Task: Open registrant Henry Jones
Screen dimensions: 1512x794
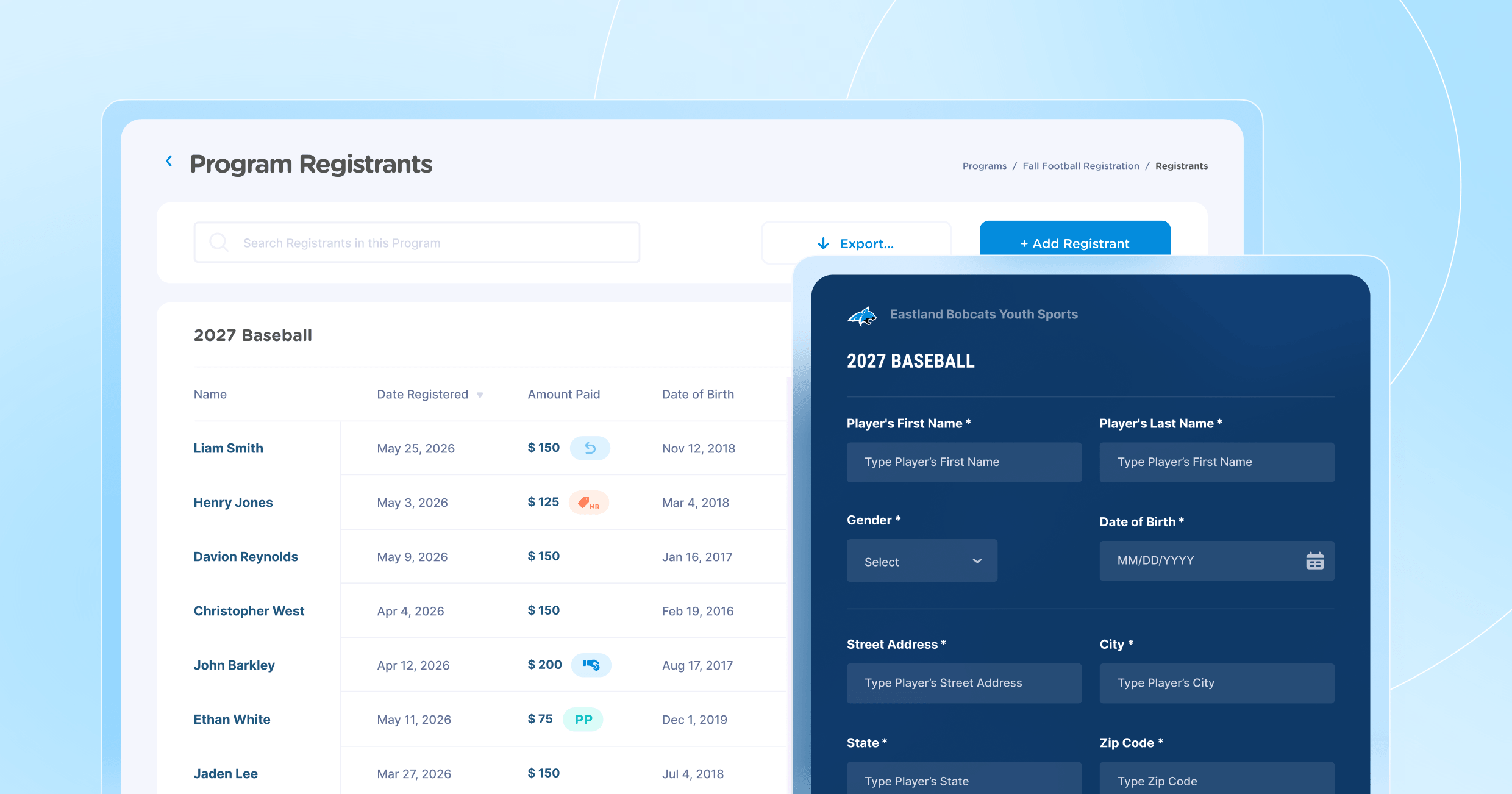Action: [x=233, y=503]
